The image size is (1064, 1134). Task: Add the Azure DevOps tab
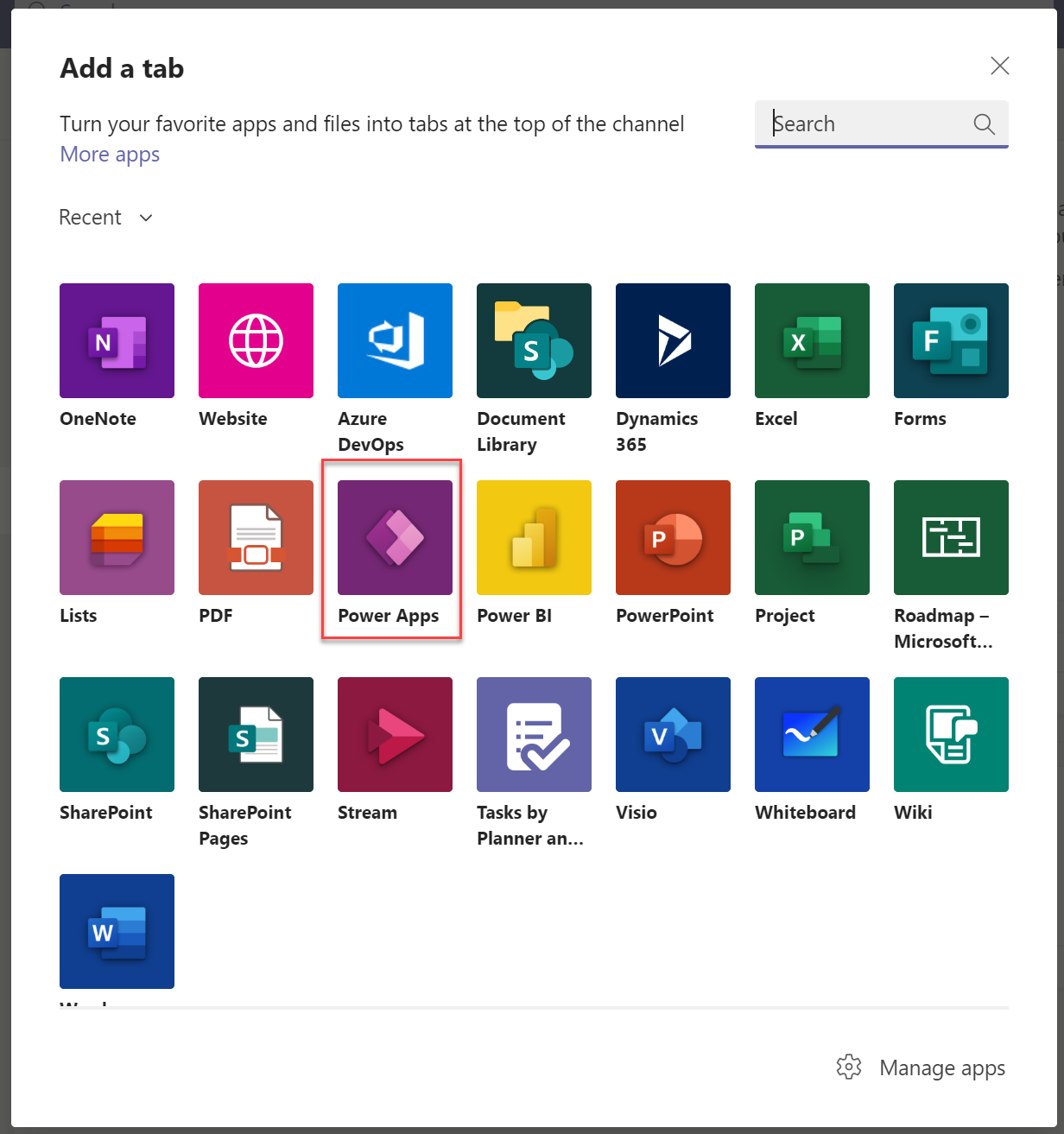(395, 340)
